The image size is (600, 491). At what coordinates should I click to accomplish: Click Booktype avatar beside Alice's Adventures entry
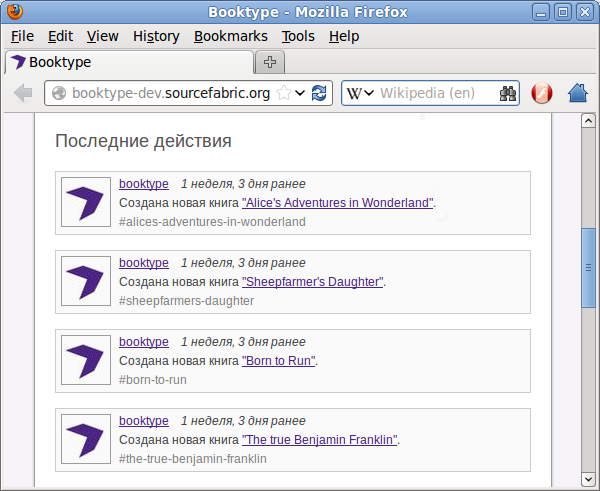86,202
